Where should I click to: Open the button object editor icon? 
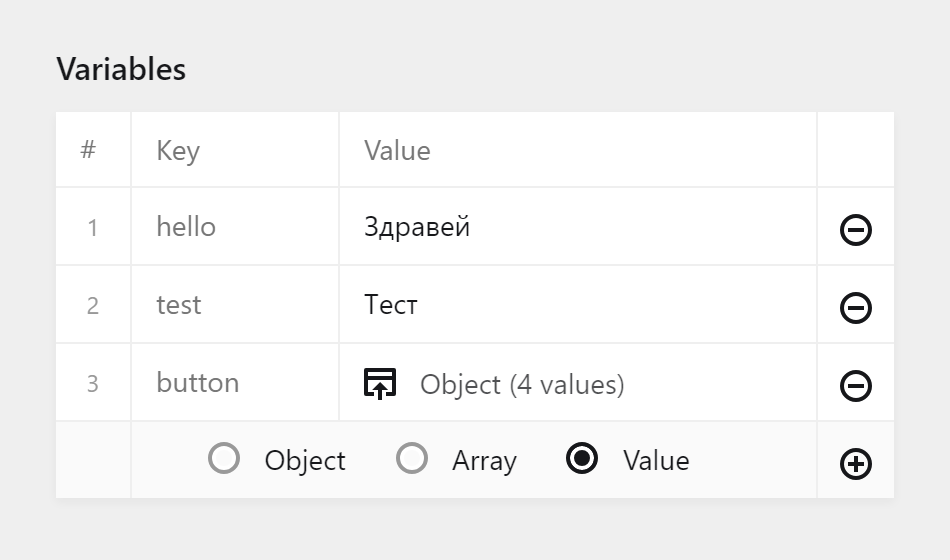pos(380,384)
